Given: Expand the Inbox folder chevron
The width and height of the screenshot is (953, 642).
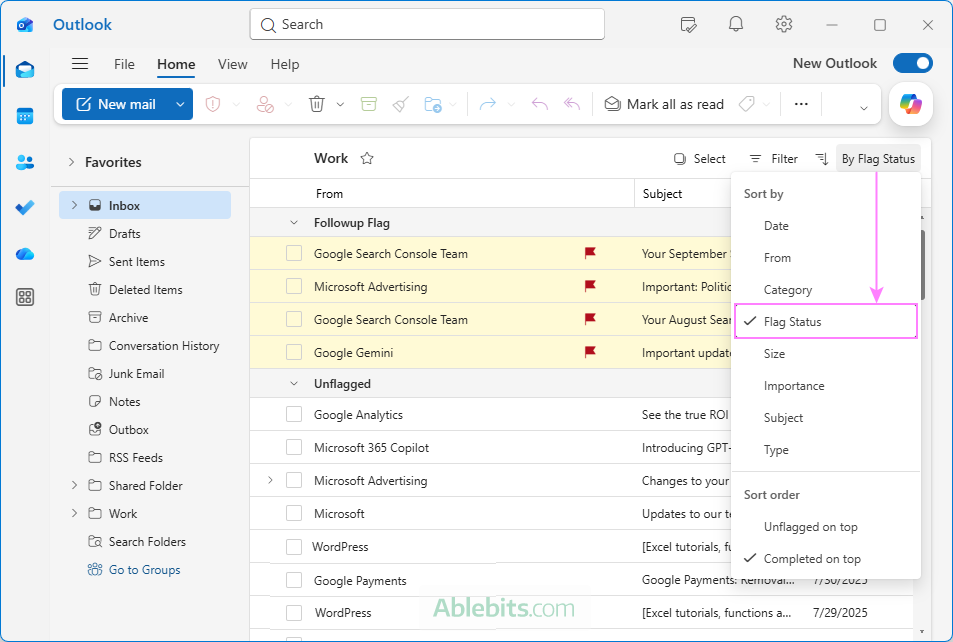Looking at the screenshot, I should tap(74, 205).
